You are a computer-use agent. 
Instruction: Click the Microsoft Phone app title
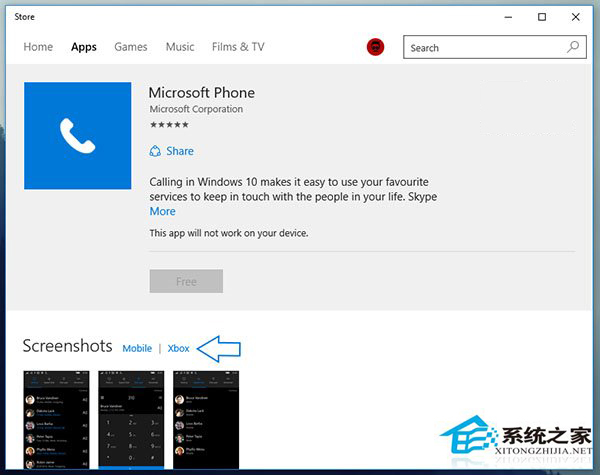tap(202, 93)
